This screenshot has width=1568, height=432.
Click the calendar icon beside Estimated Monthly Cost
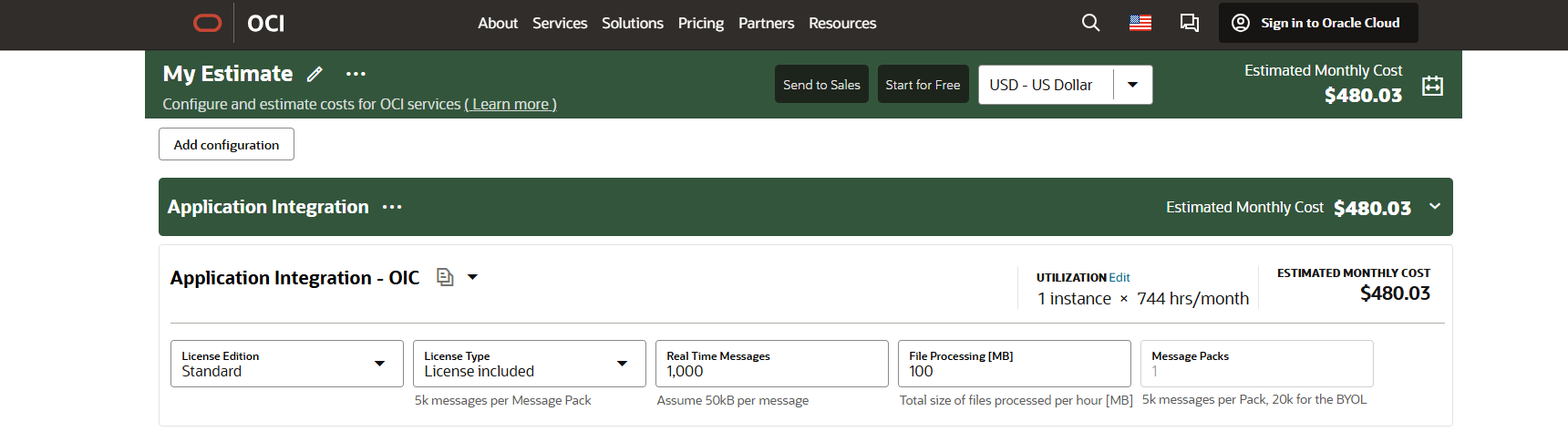(x=1432, y=86)
